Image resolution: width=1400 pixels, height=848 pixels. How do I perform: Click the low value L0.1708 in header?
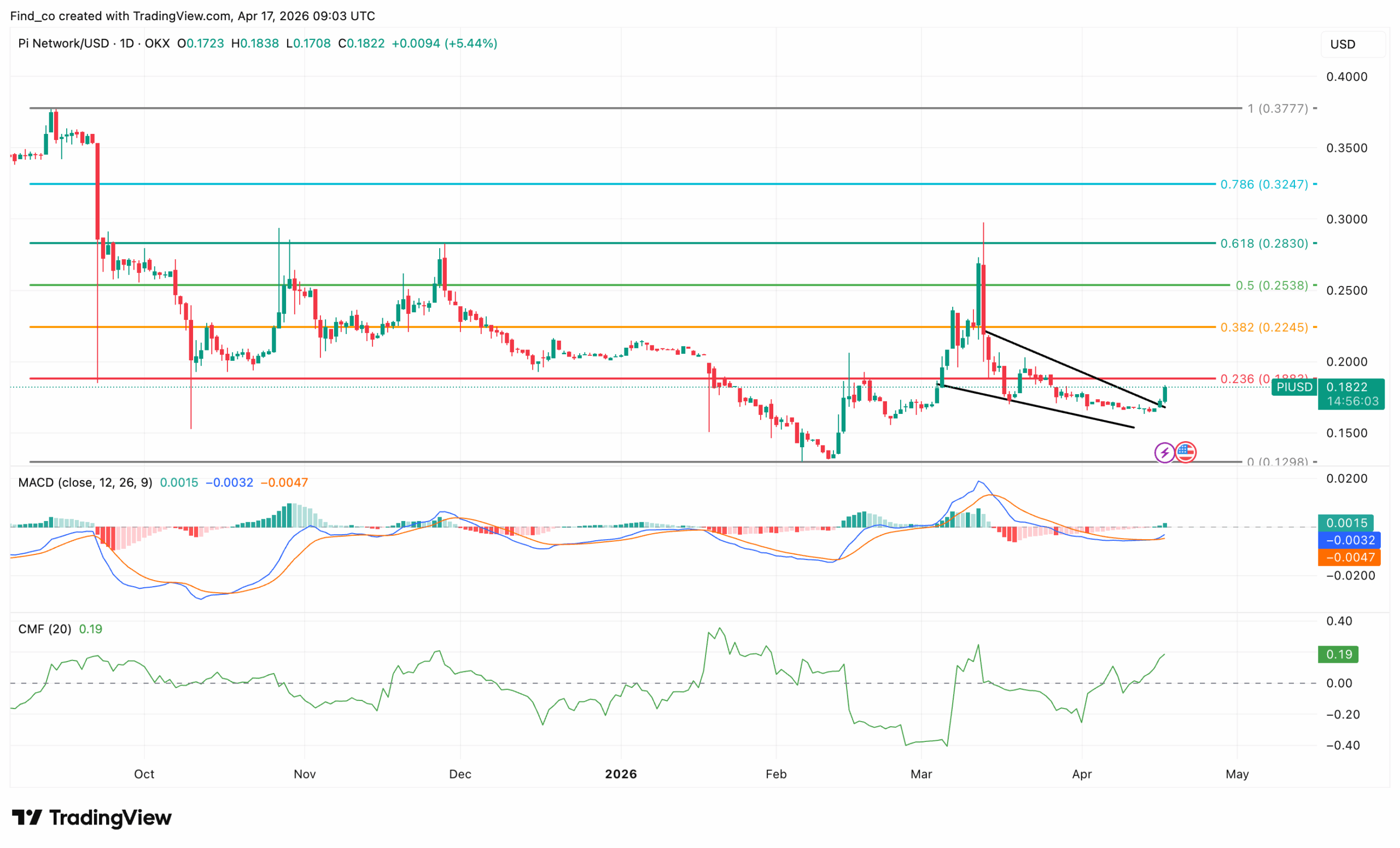pyautogui.click(x=308, y=44)
